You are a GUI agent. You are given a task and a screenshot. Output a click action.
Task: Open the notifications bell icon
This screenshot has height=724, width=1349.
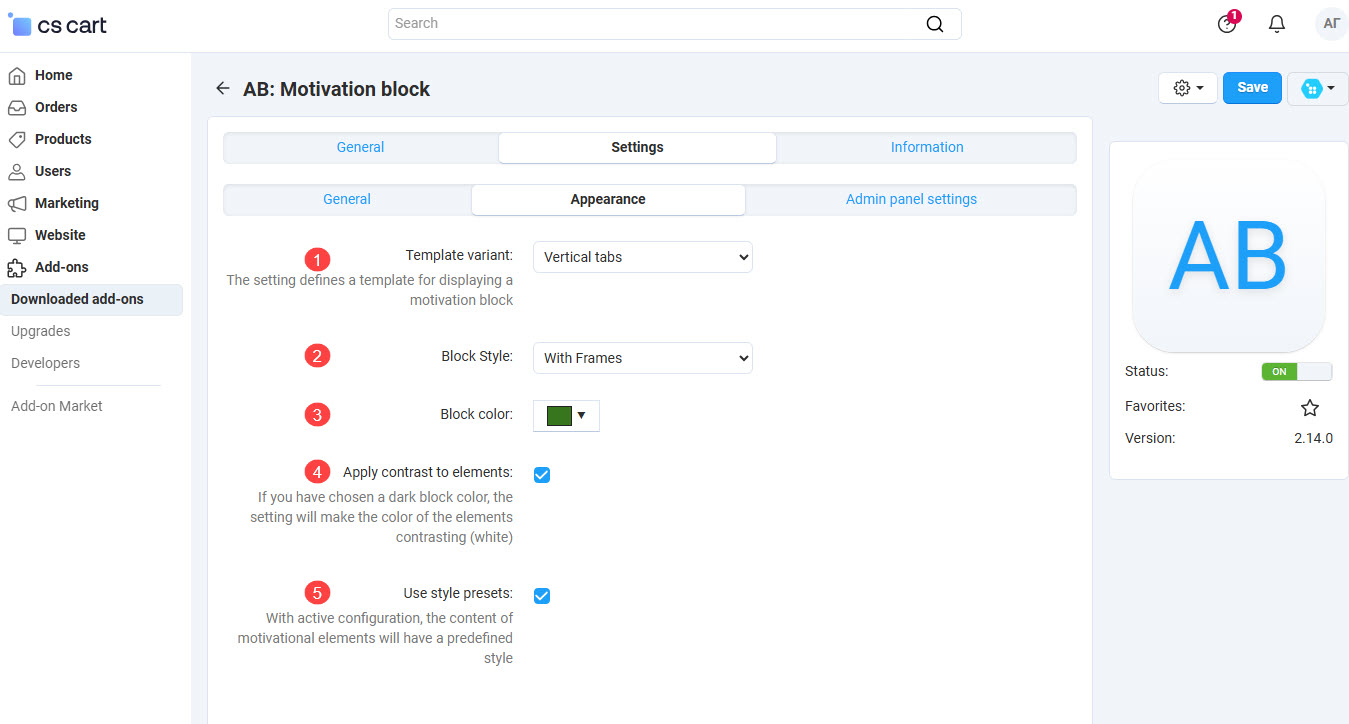click(x=1277, y=23)
